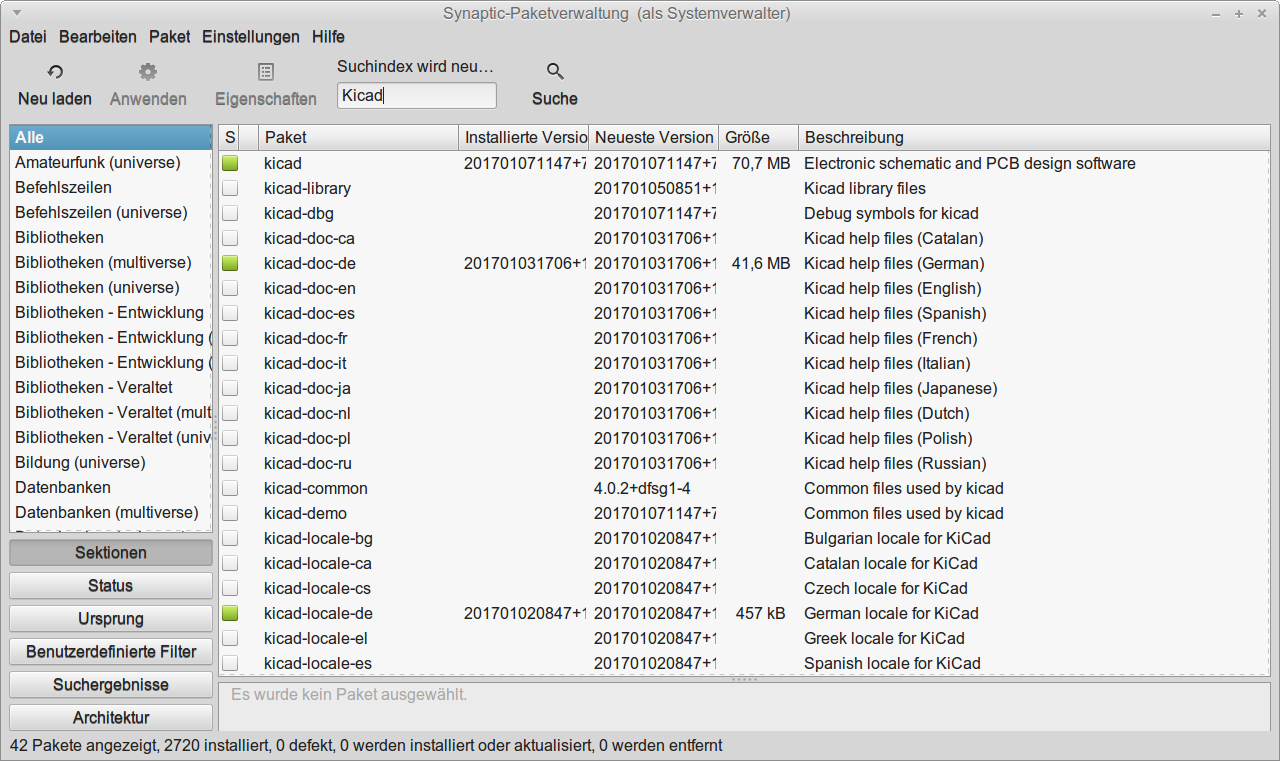Open the Paket menu
Screen dimensions: 1280x761
[170, 37]
